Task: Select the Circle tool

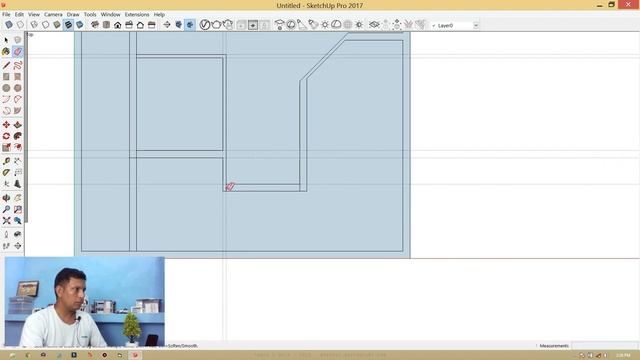Action: 6,88
